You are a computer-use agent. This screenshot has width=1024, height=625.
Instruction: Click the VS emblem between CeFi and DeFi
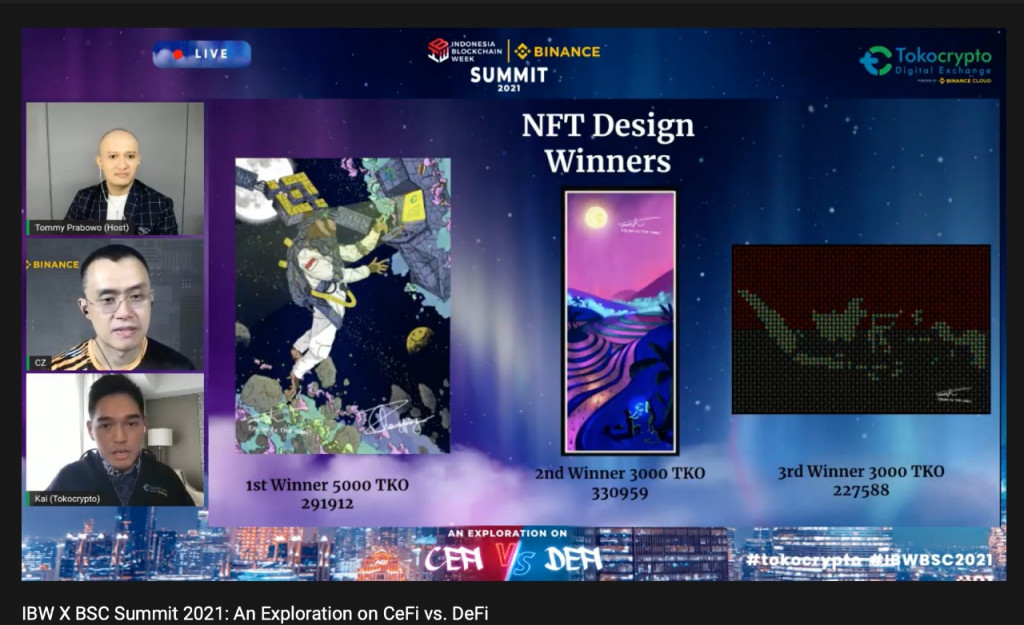coord(514,562)
